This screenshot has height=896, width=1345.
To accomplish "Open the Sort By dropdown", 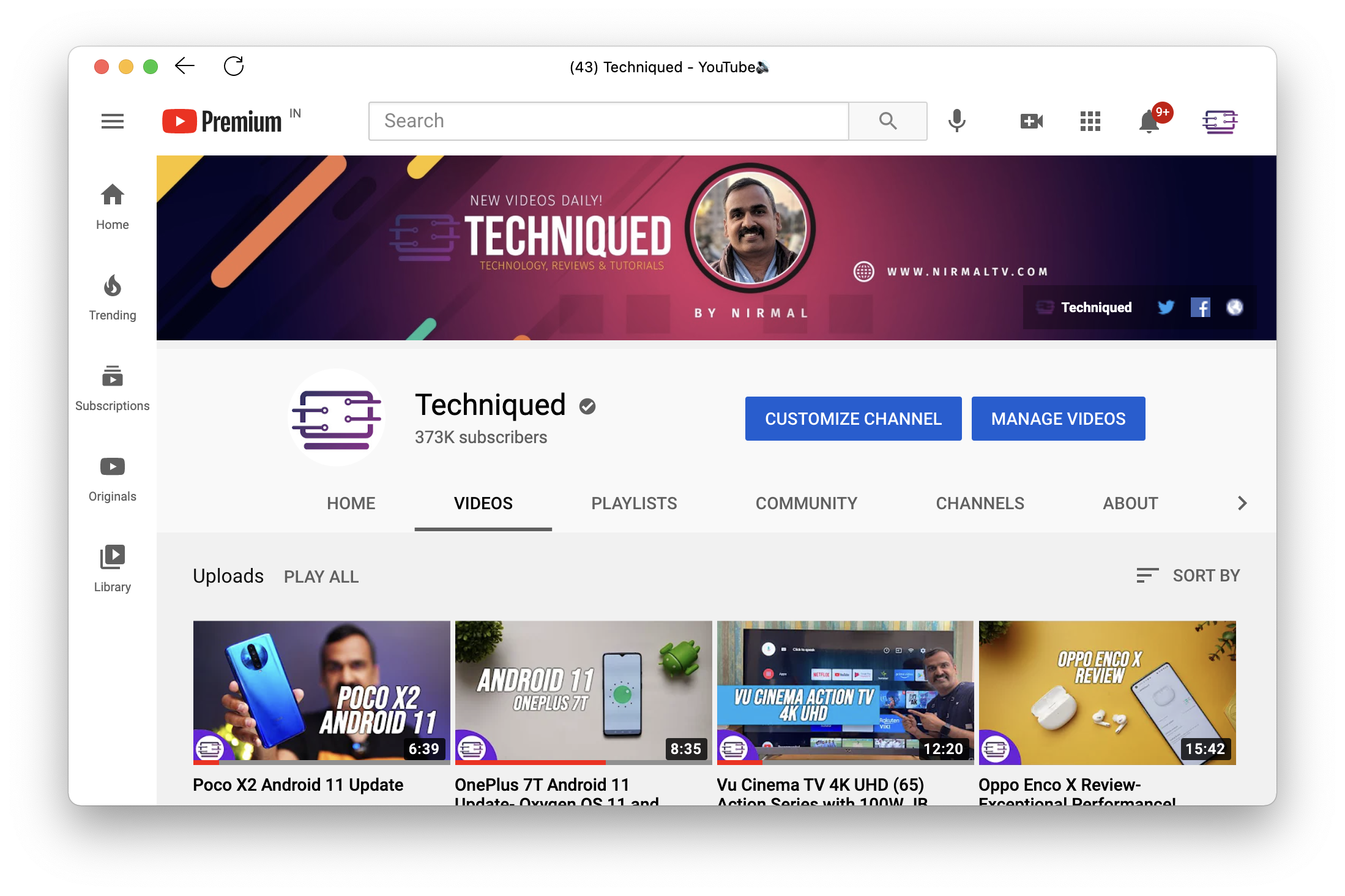I will click(x=1188, y=575).
